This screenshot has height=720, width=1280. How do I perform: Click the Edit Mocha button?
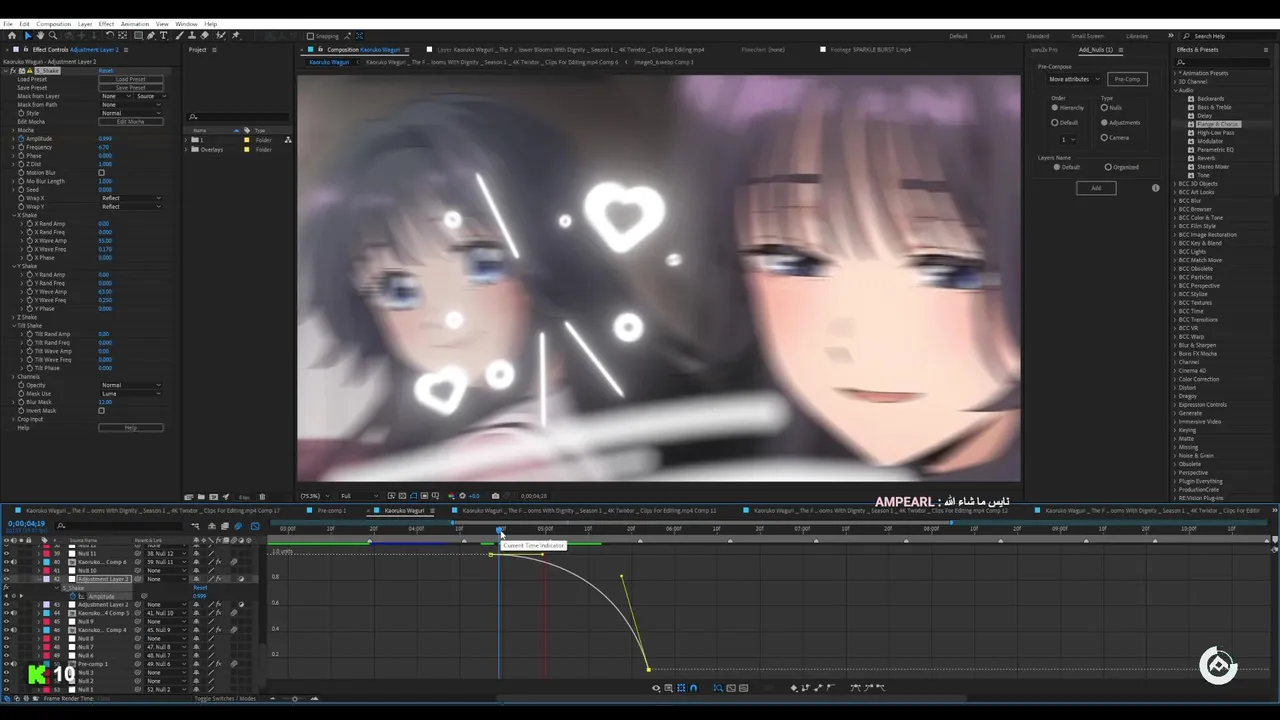coord(130,122)
